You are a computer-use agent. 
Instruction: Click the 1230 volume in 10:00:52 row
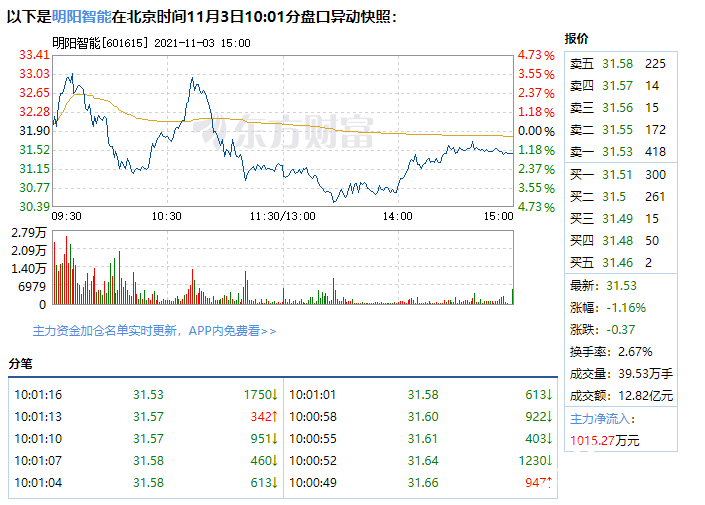[x=535, y=461]
